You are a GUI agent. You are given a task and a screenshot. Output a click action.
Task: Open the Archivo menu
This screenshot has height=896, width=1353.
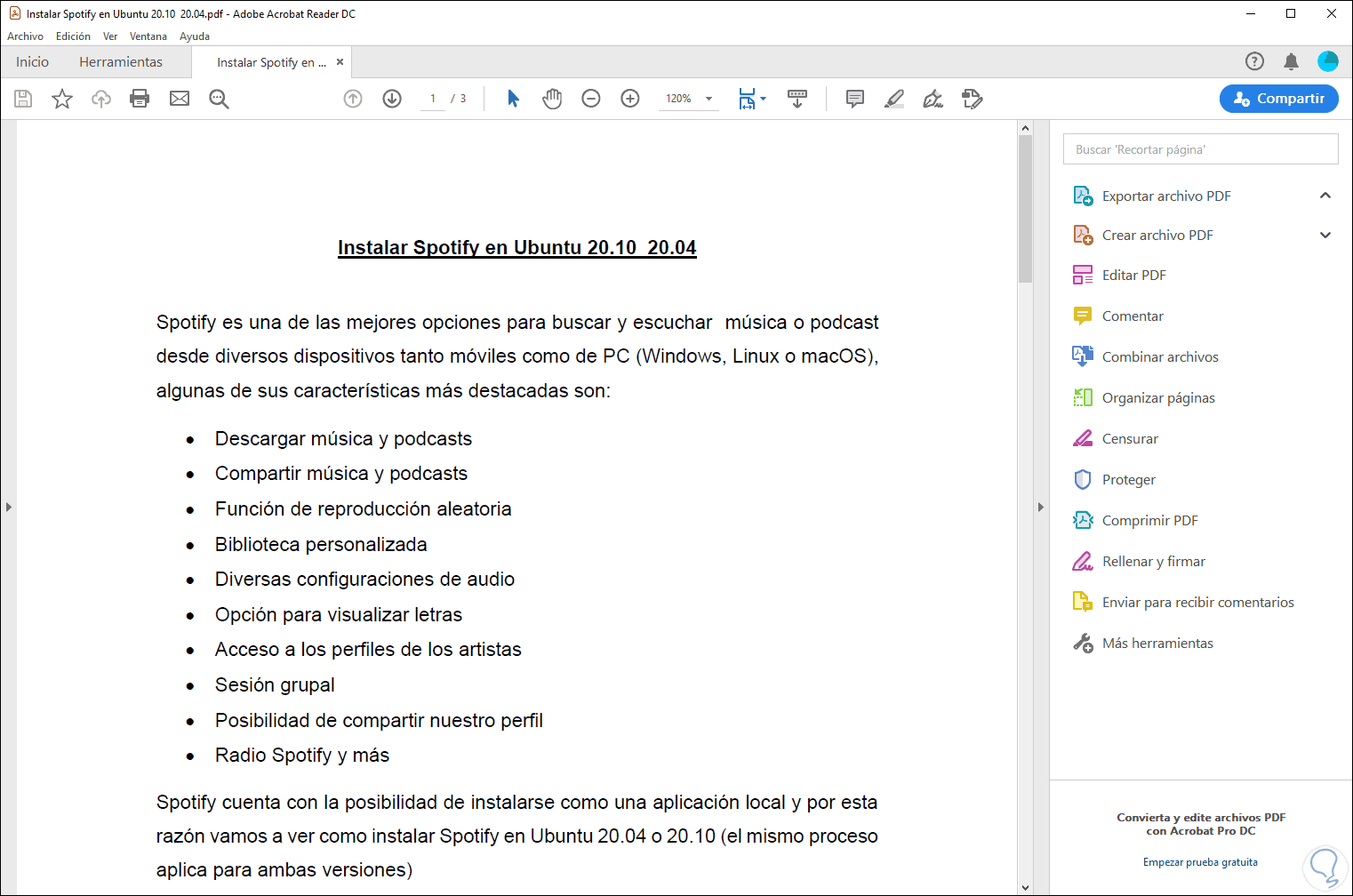(25, 36)
